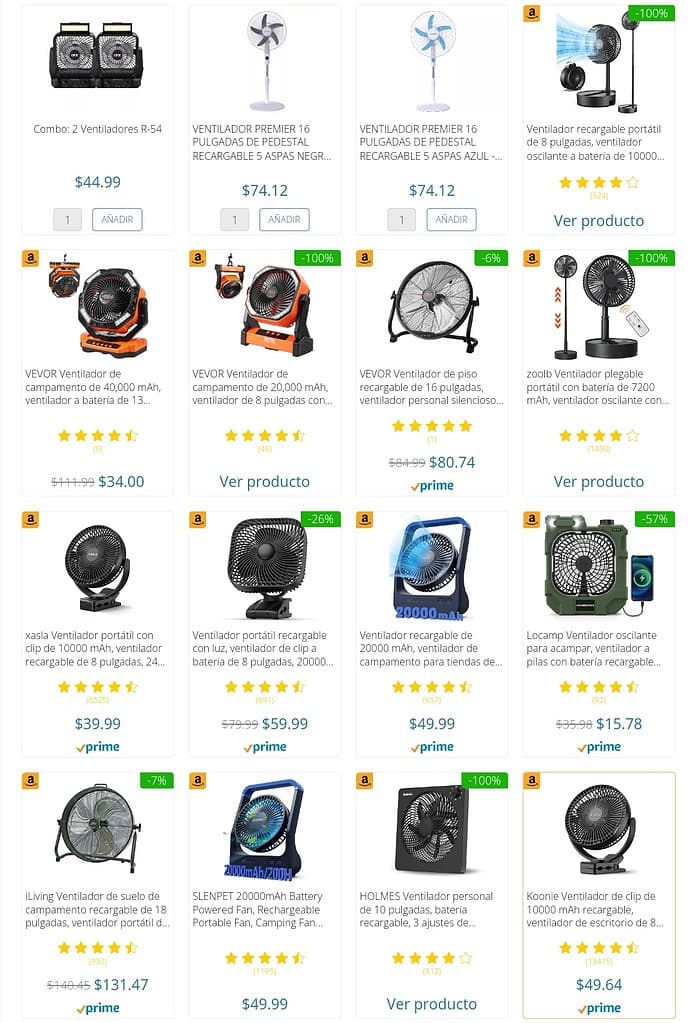Open the SLENPET 20000mAh Battery Powered Fan title

coord(258,909)
